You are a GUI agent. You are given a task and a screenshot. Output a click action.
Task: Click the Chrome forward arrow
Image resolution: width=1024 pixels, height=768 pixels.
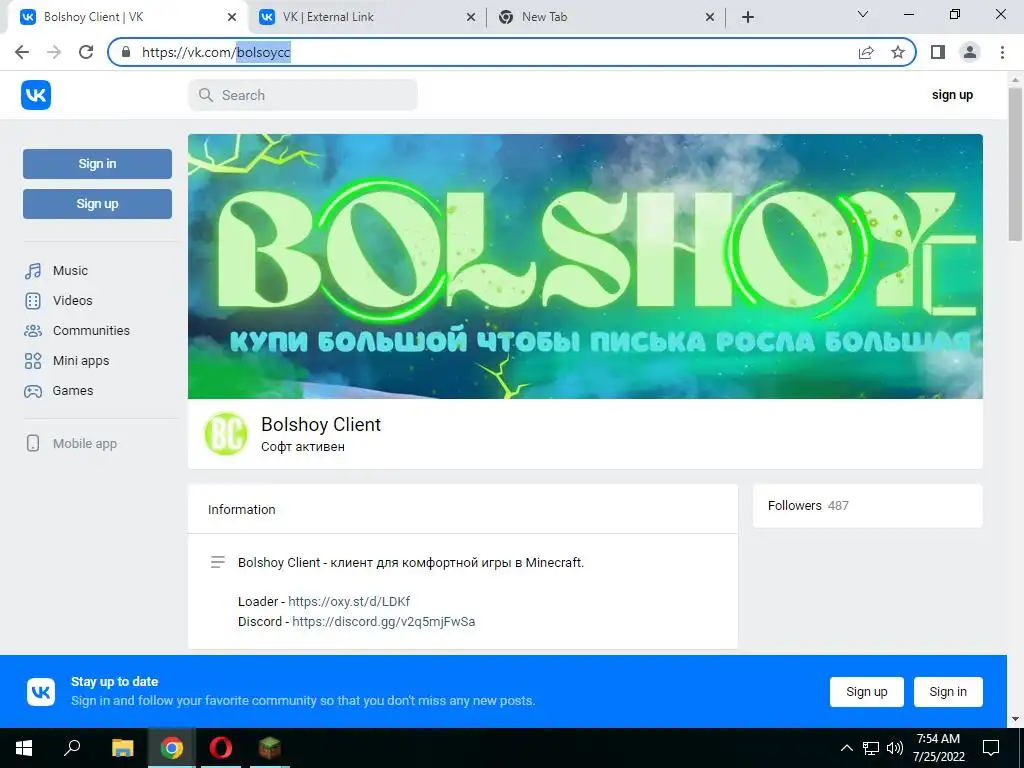point(54,52)
